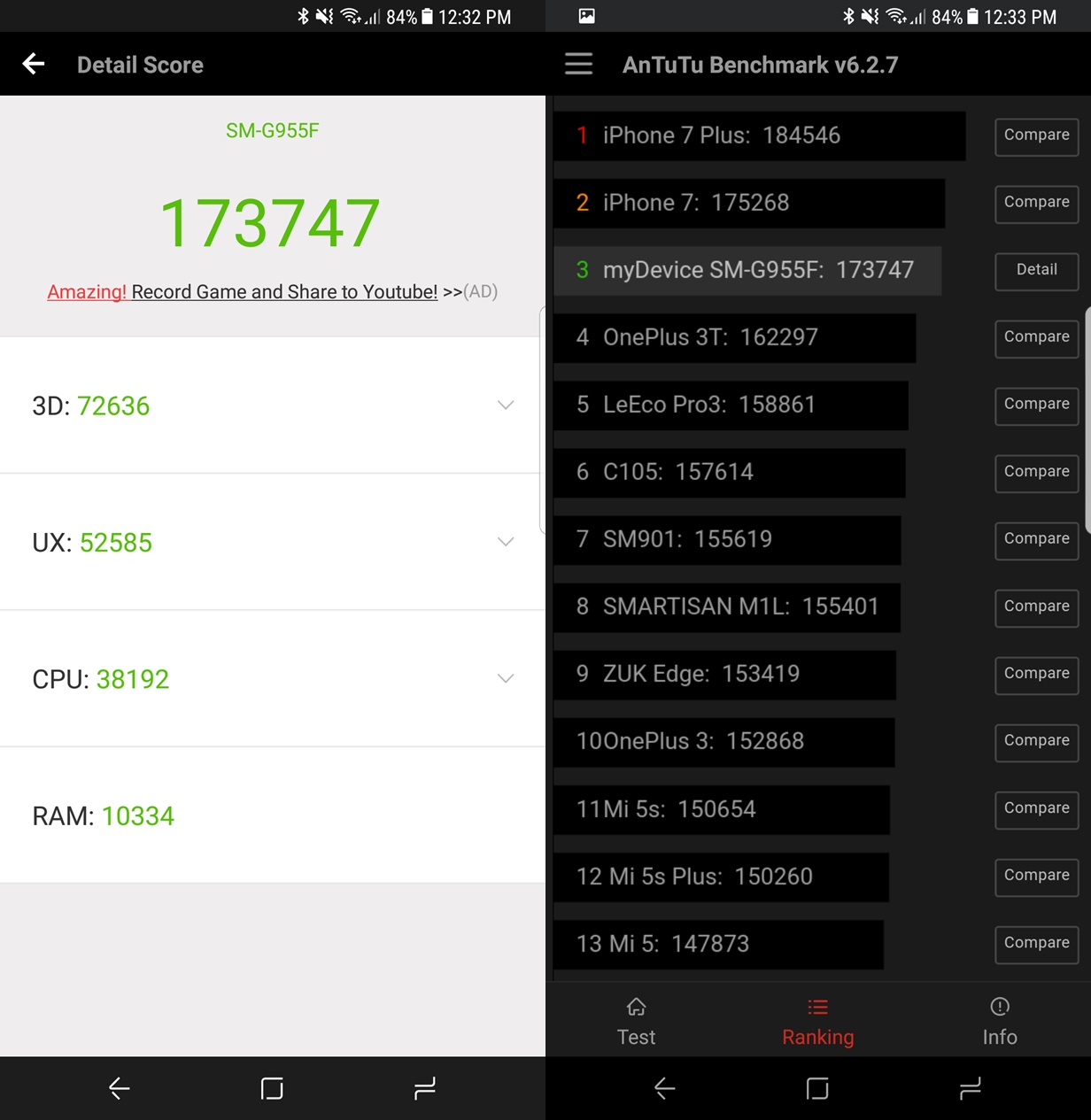Select the myDevice SM-G955F score bar
The image size is (1091, 1120).
(x=747, y=270)
